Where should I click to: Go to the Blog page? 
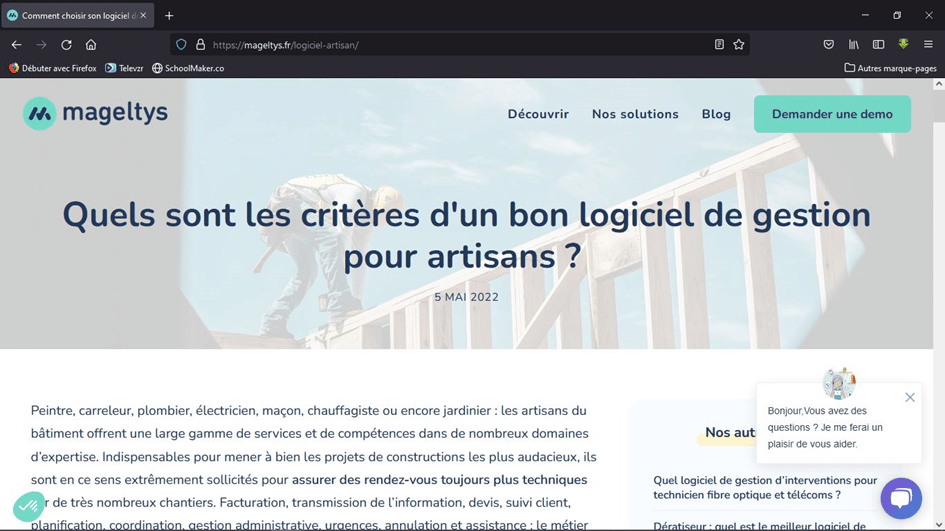point(716,114)
